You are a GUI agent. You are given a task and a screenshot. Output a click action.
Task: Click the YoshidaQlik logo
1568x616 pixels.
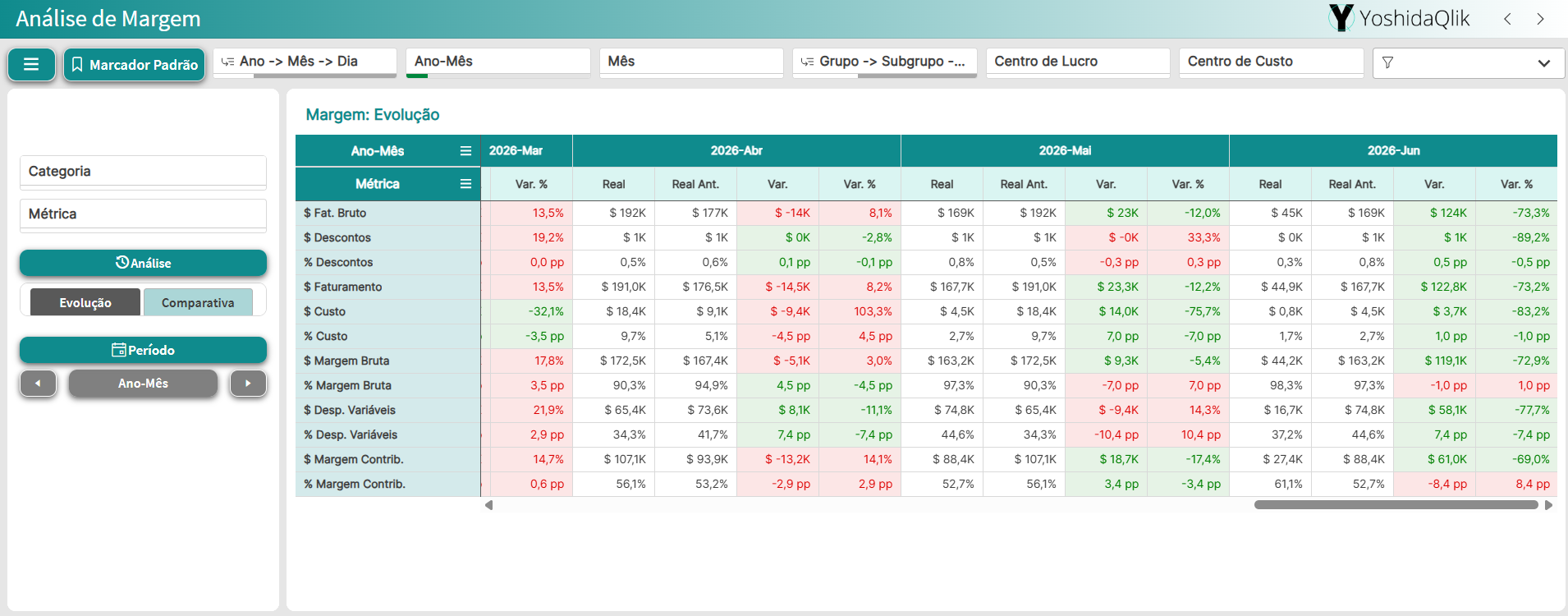click(x=1399, y=18)
